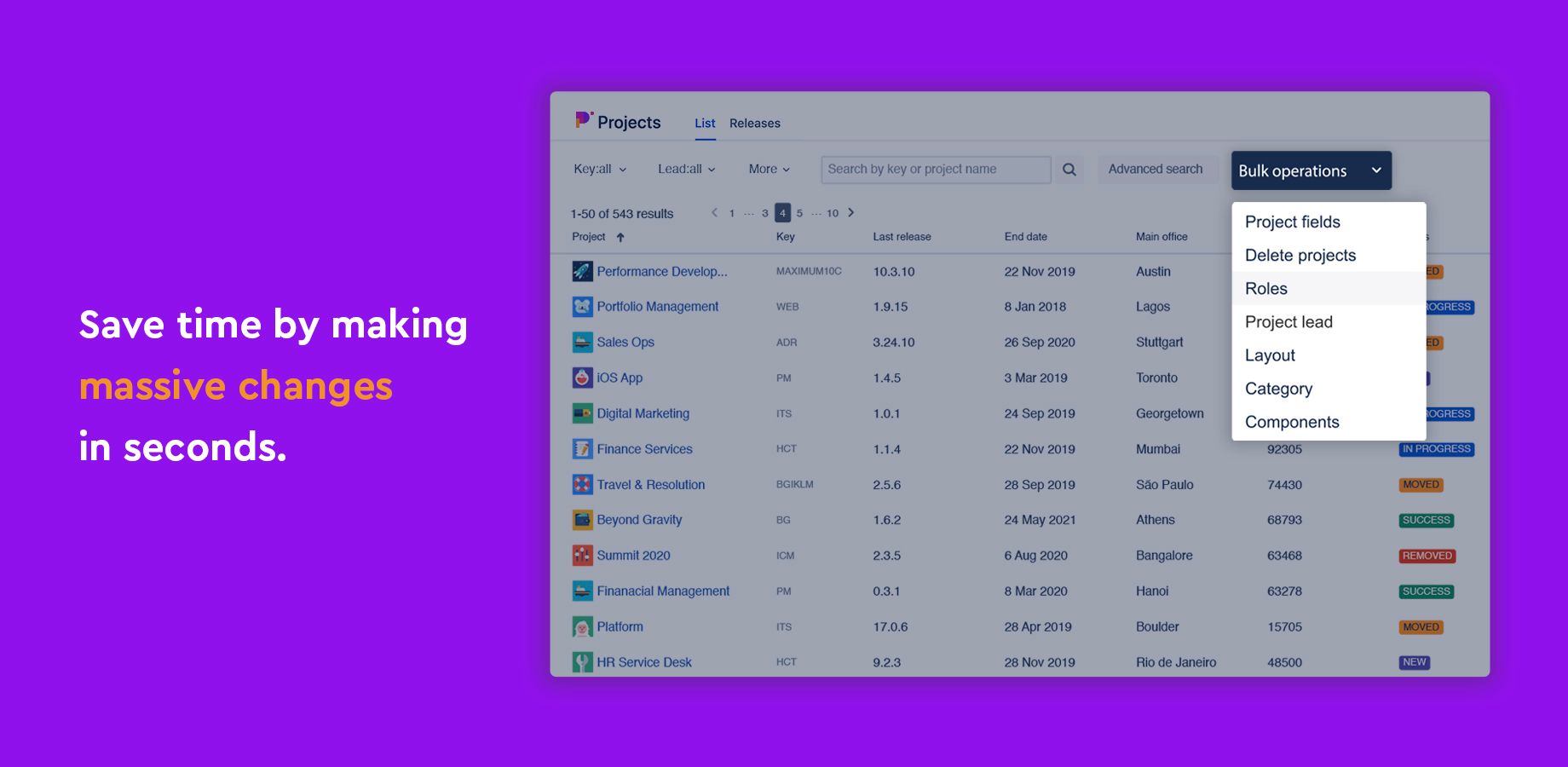This screenshot has width=1568, height=767.
Task: Open the Summit 2020 project link
Action: click(633, 556)
